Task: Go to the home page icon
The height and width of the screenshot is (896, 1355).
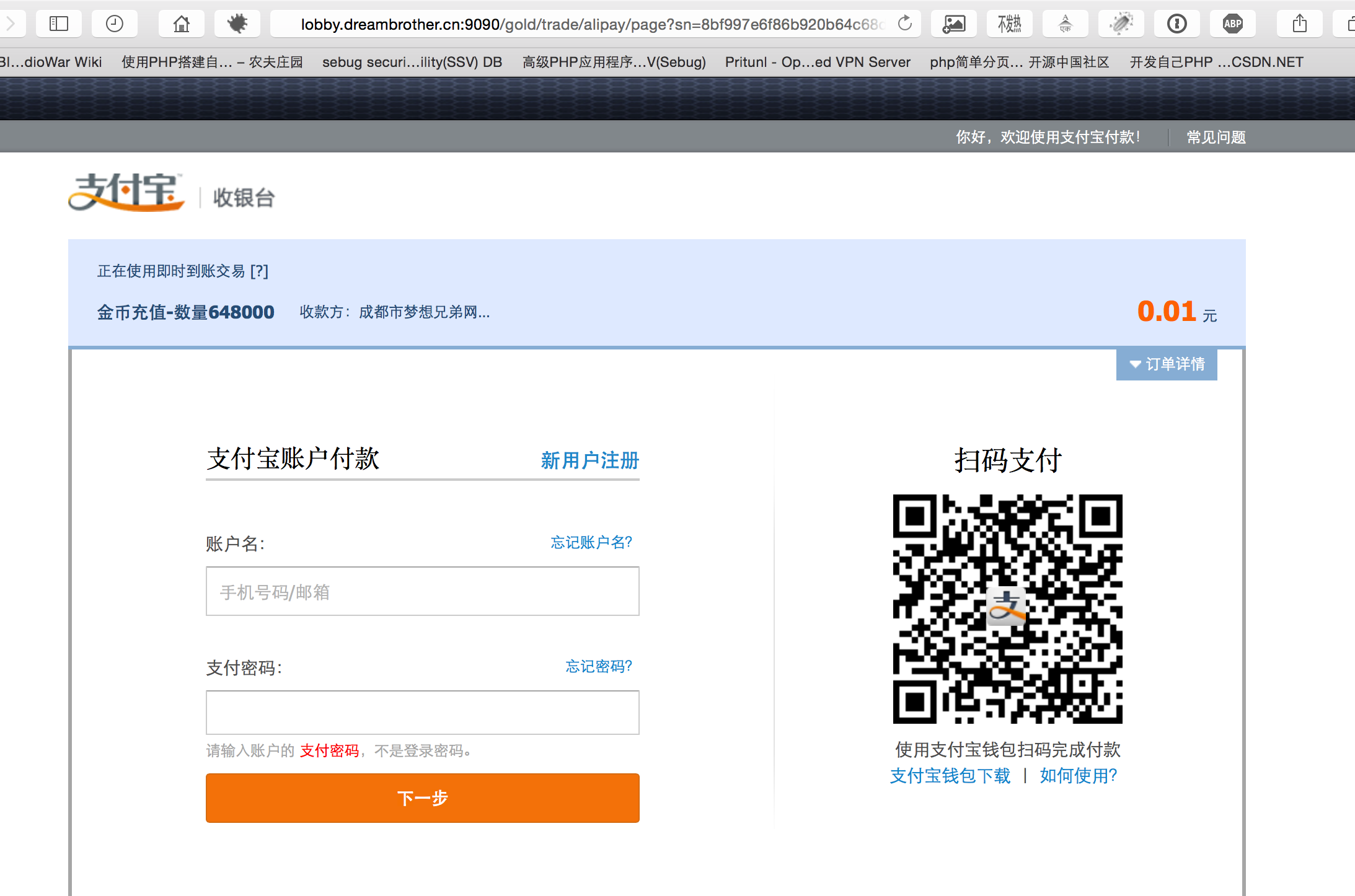Action: [x=182, y=24]
